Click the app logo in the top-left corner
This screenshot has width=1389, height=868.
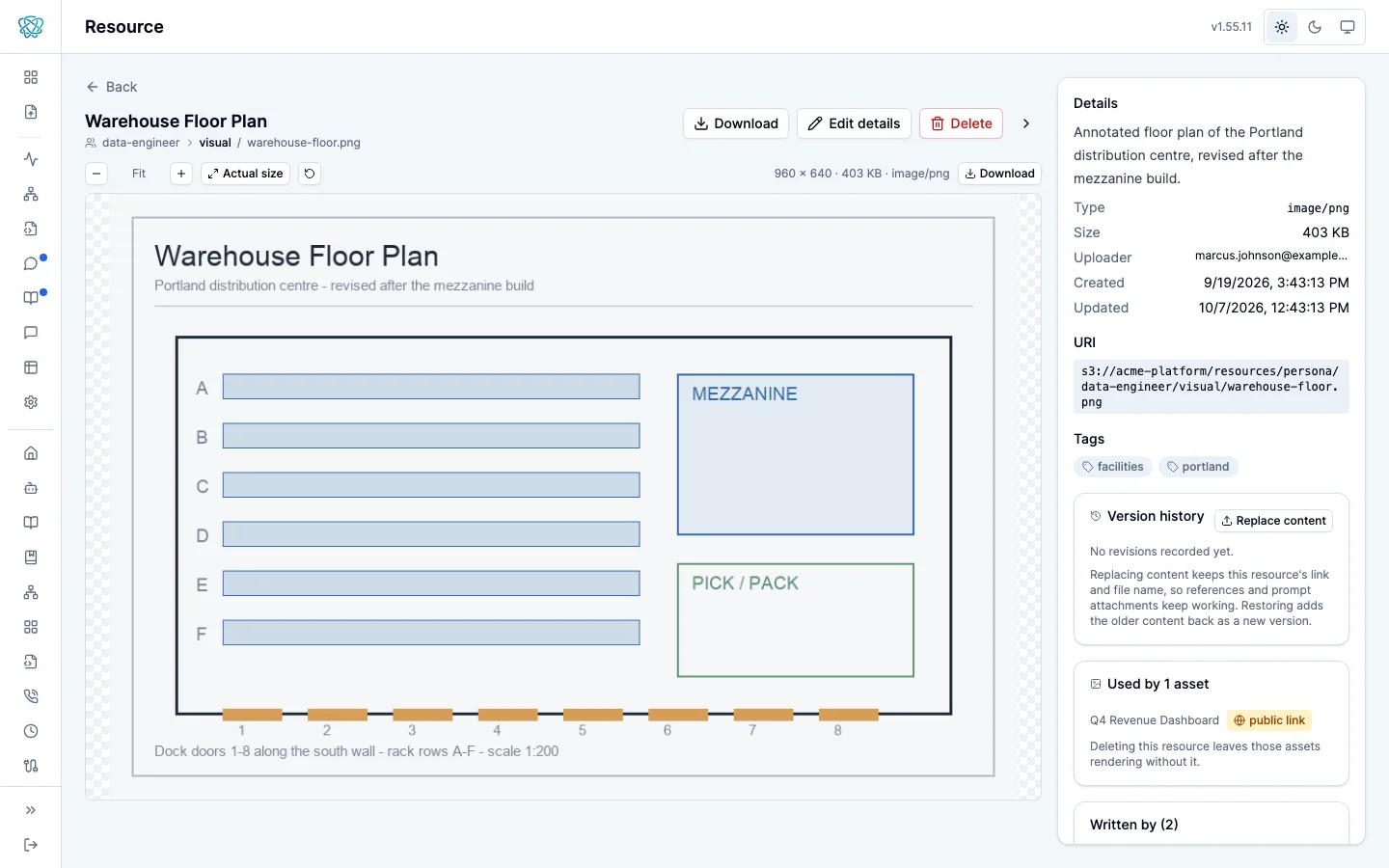tap(31, 27)
